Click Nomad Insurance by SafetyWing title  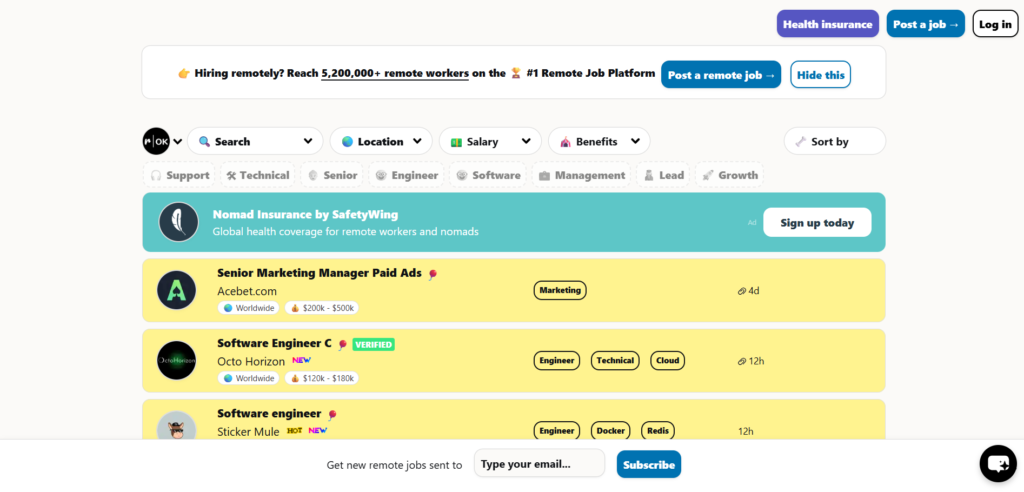(305, 214)
